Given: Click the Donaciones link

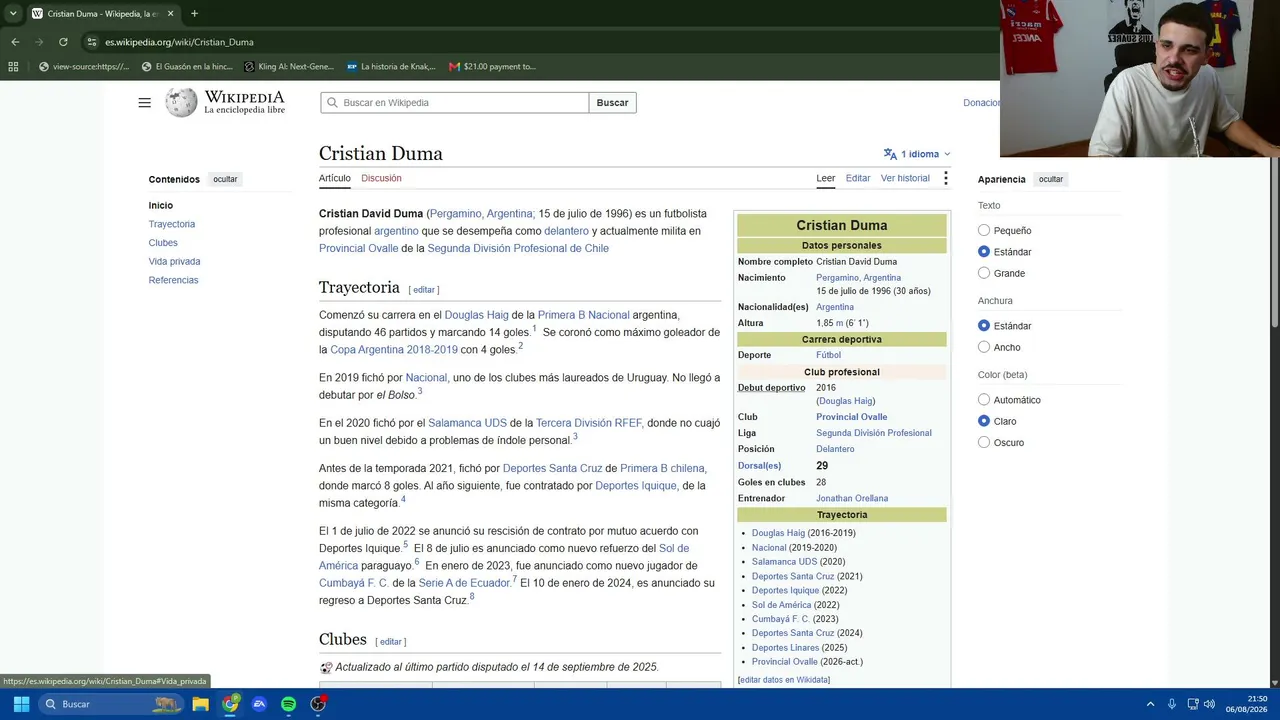Looking at the screenshot, I should (981, 103).
